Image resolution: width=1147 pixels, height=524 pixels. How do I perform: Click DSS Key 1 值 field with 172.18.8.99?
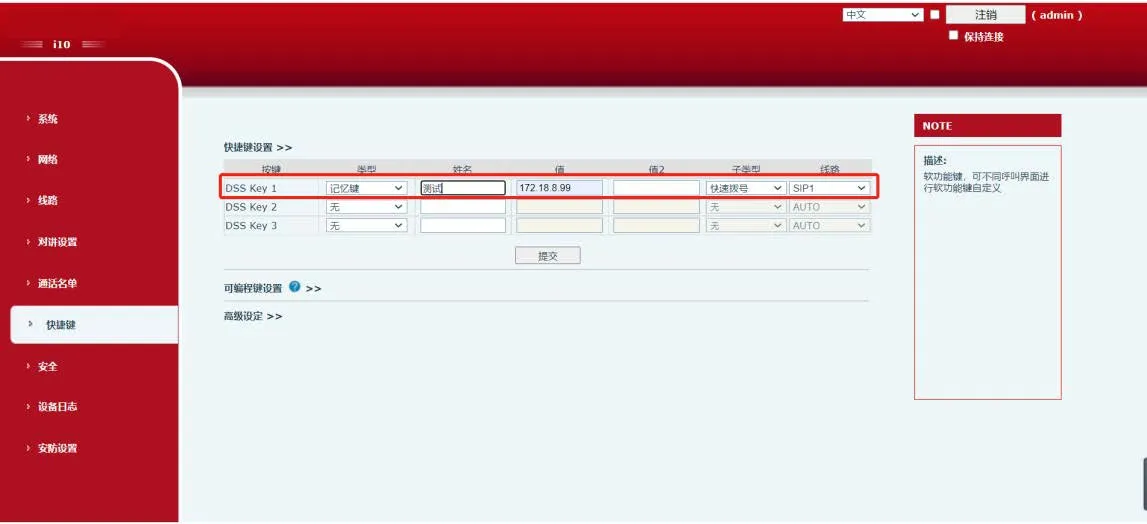(x=559, y=188)
